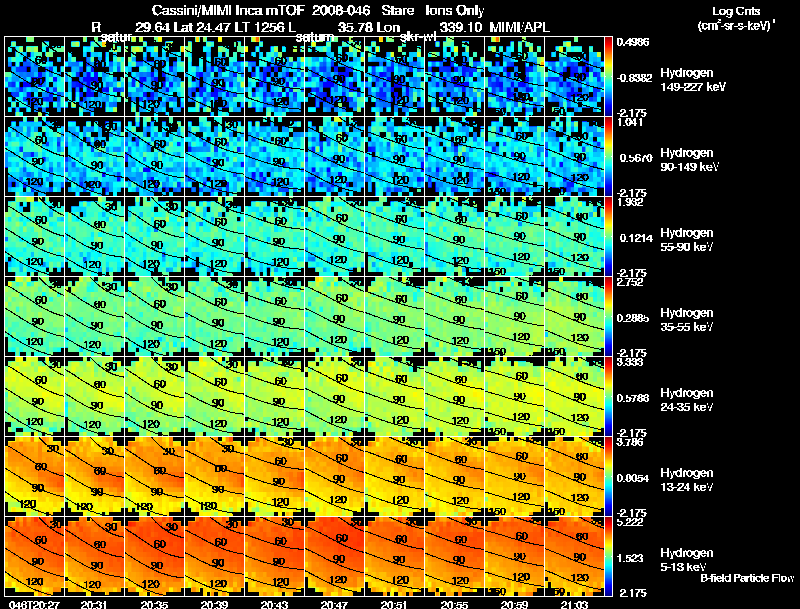This screenshot has height=609, width=800.
Task: Click the 0.1214 colorbar midpoint value
Action: [636, 238]
